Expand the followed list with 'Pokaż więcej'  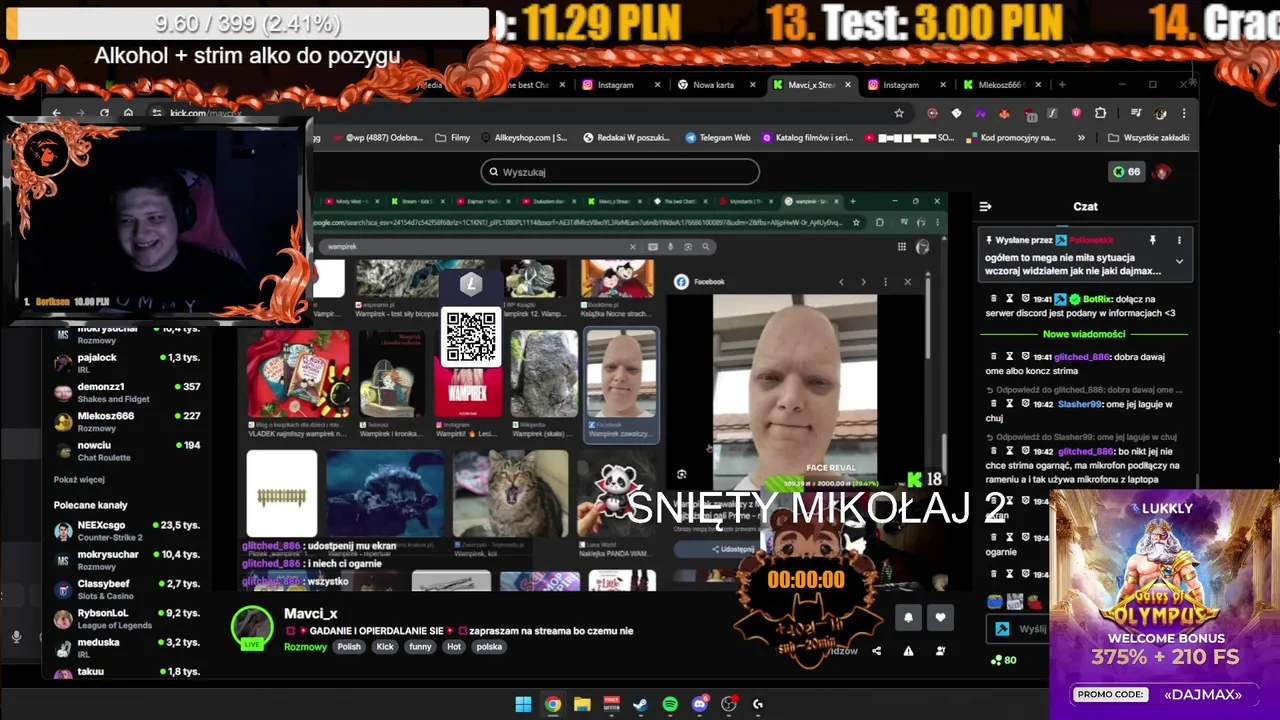79,480
